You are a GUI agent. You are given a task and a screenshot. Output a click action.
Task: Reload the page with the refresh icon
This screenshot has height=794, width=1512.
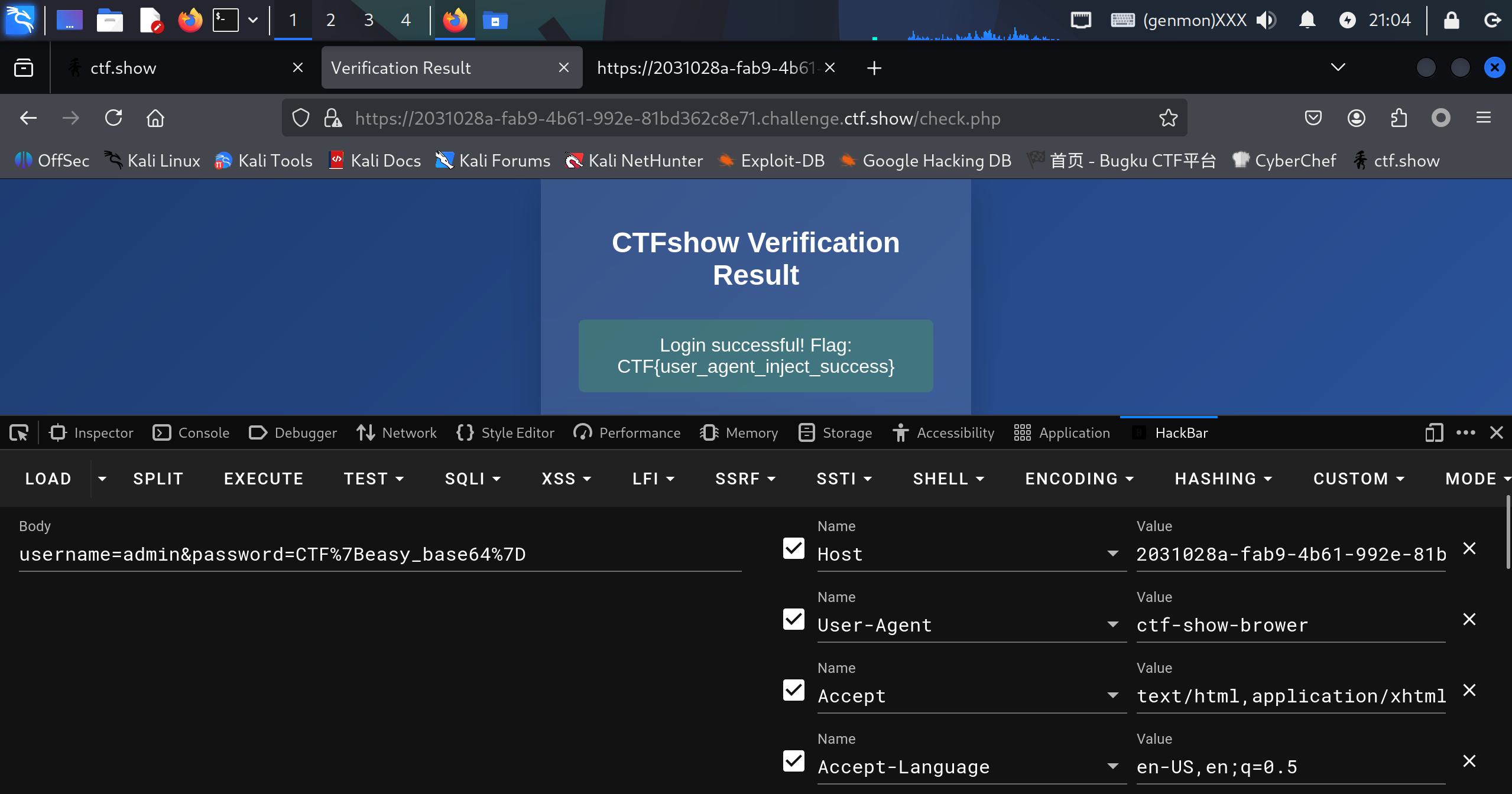(x=113, y=118)
